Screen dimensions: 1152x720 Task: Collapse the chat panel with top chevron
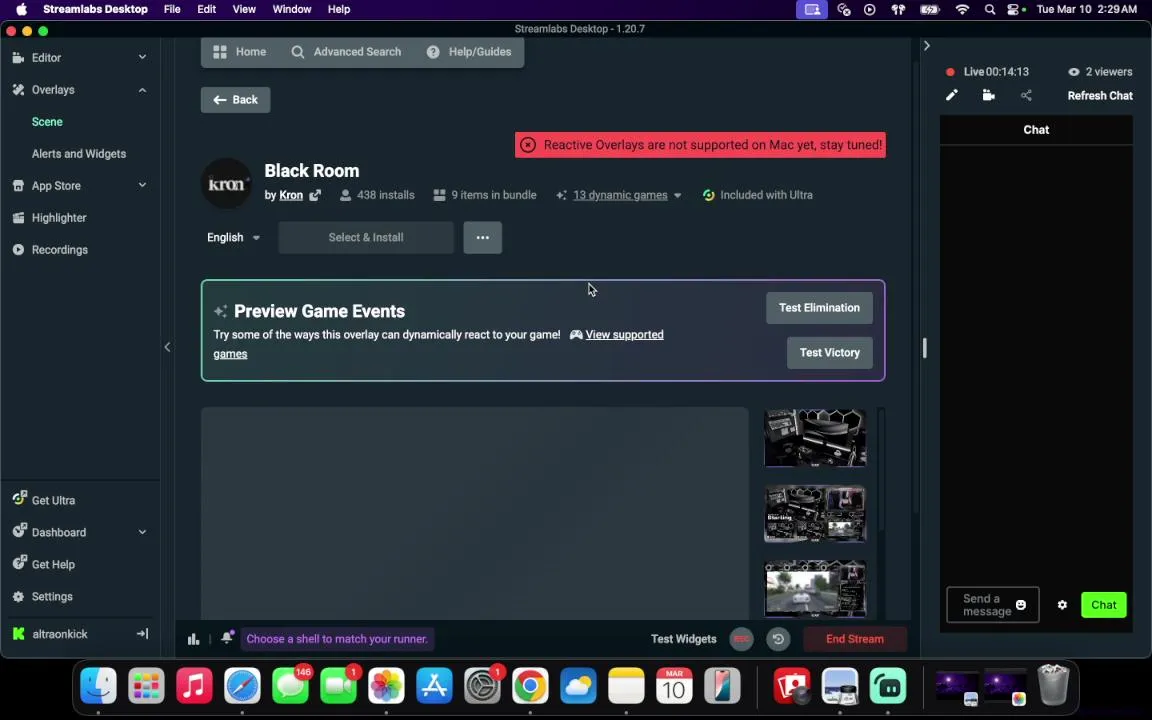(926, 46)
